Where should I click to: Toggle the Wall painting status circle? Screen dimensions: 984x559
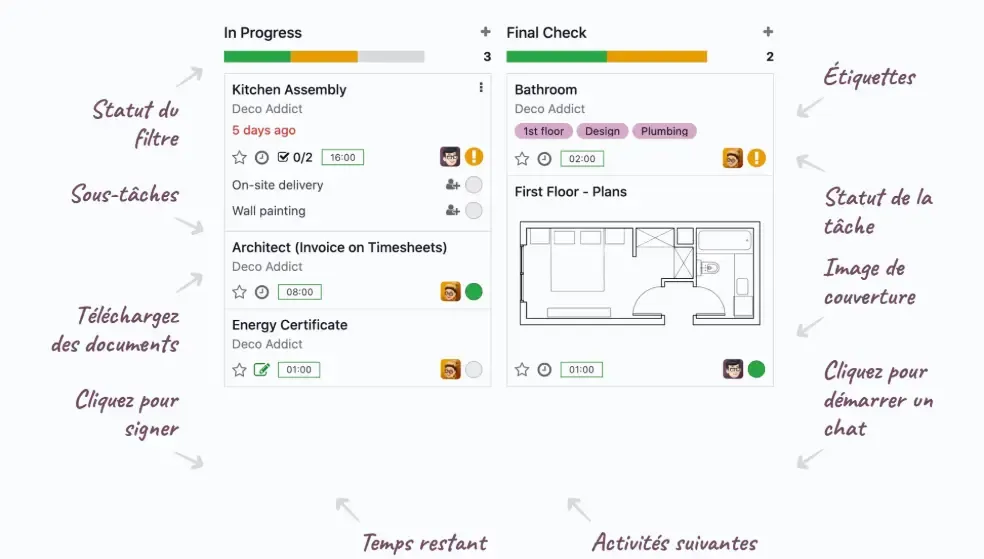click(x=474, y=211)
